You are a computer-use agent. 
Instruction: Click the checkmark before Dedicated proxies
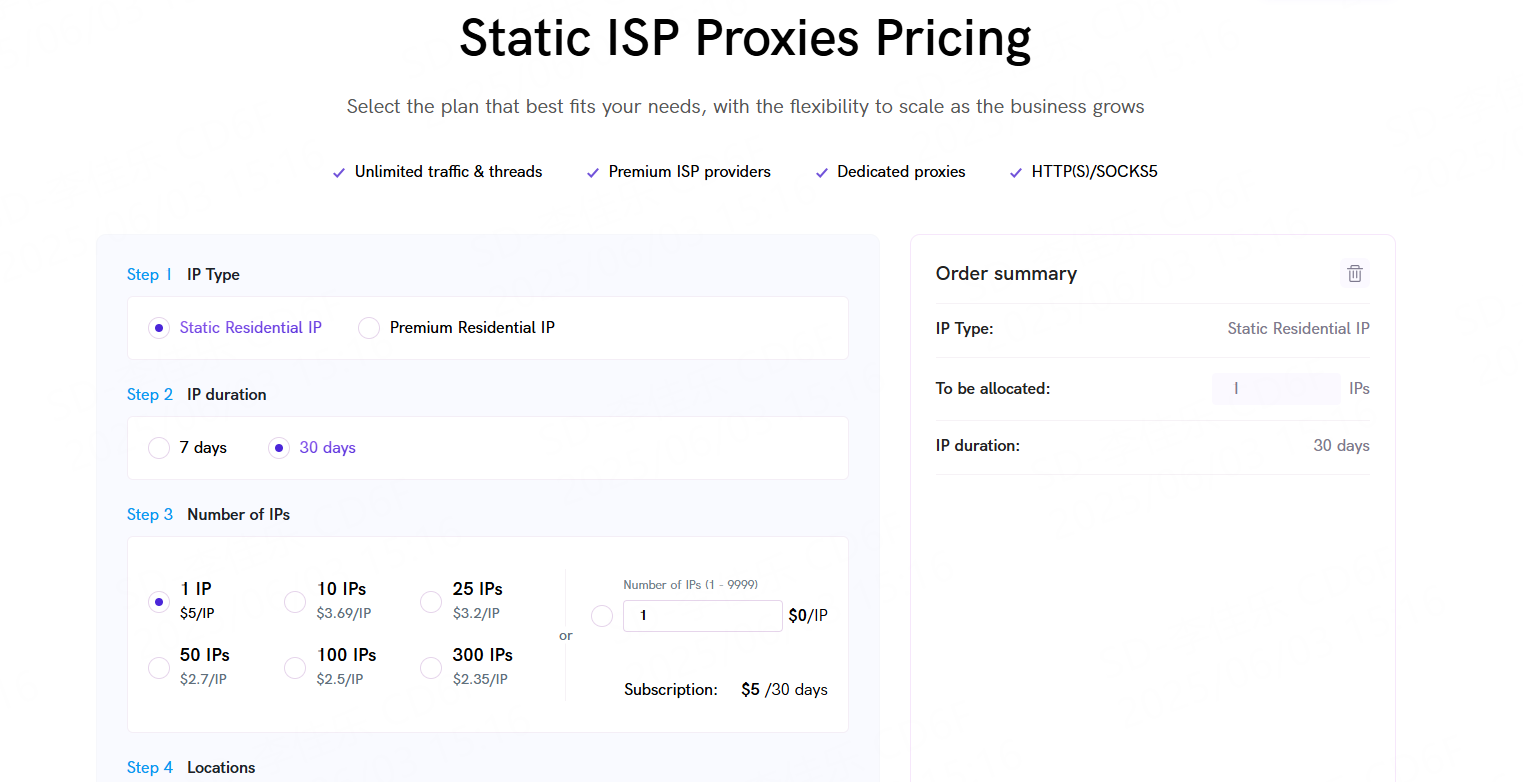click(x=822, y=173)
